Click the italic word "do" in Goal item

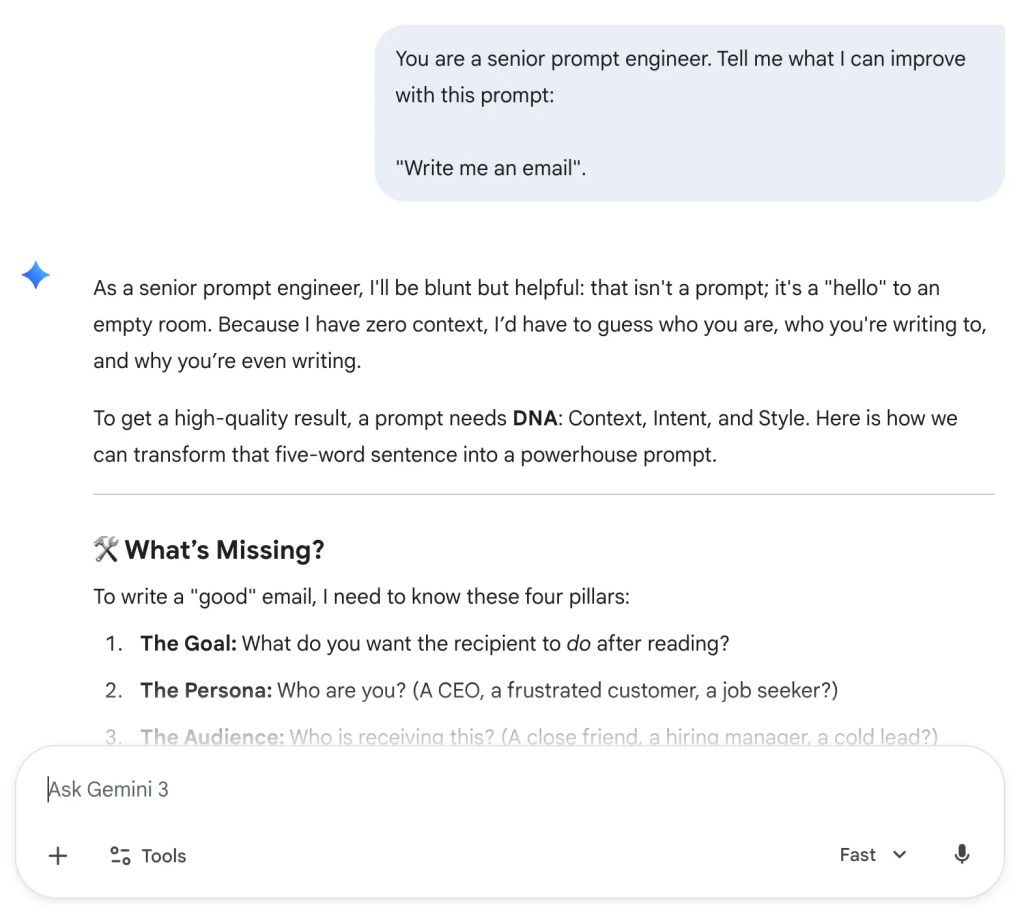click(578, 643)
